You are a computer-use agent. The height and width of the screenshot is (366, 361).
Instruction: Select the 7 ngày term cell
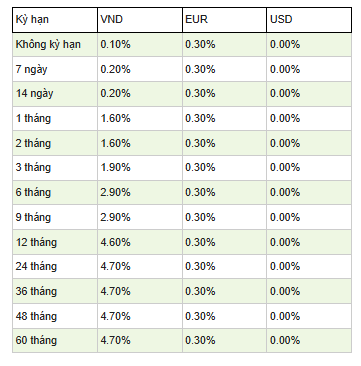click(x=55, y=69)
